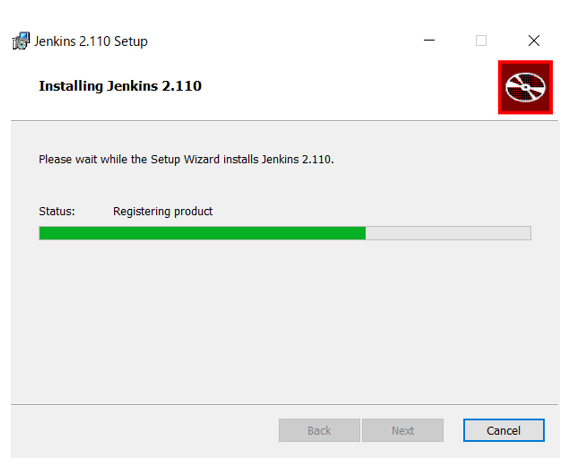Screen dimensions: 575x473
Task: Click the unfilled gray part of progress bar
Action: click(x=448, y=233)
